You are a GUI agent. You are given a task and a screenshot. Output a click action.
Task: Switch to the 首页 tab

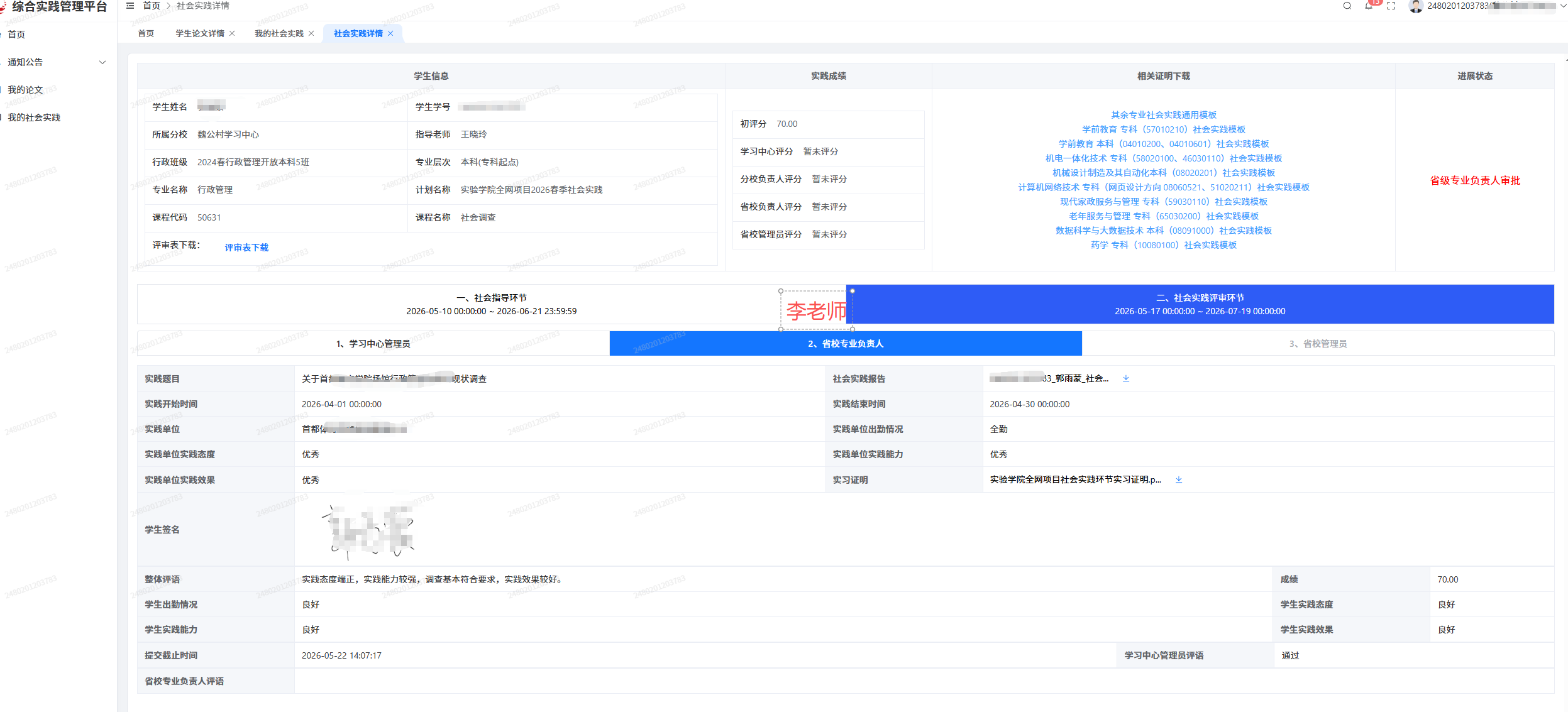pos(146,33)
